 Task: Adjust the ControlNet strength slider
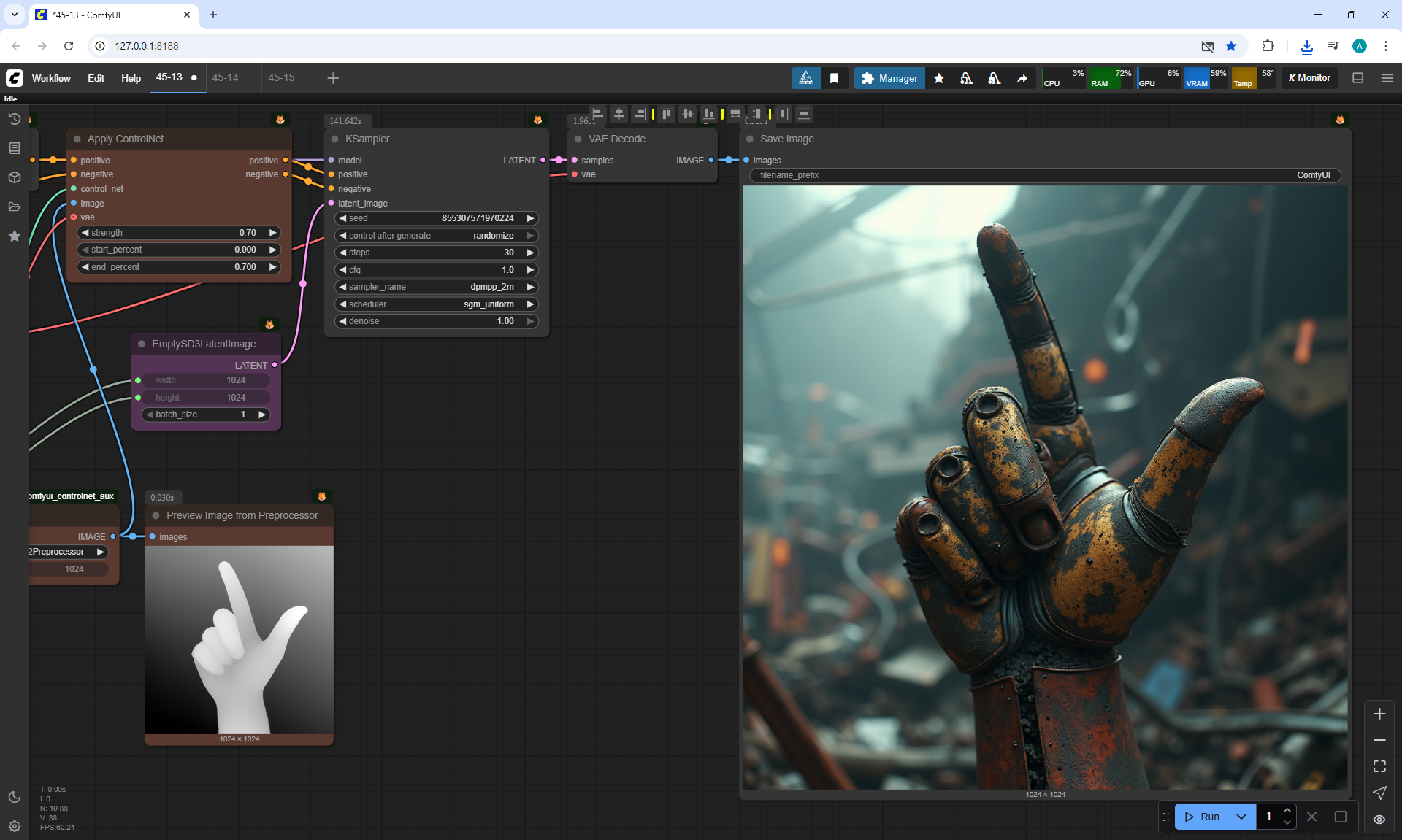179,233
